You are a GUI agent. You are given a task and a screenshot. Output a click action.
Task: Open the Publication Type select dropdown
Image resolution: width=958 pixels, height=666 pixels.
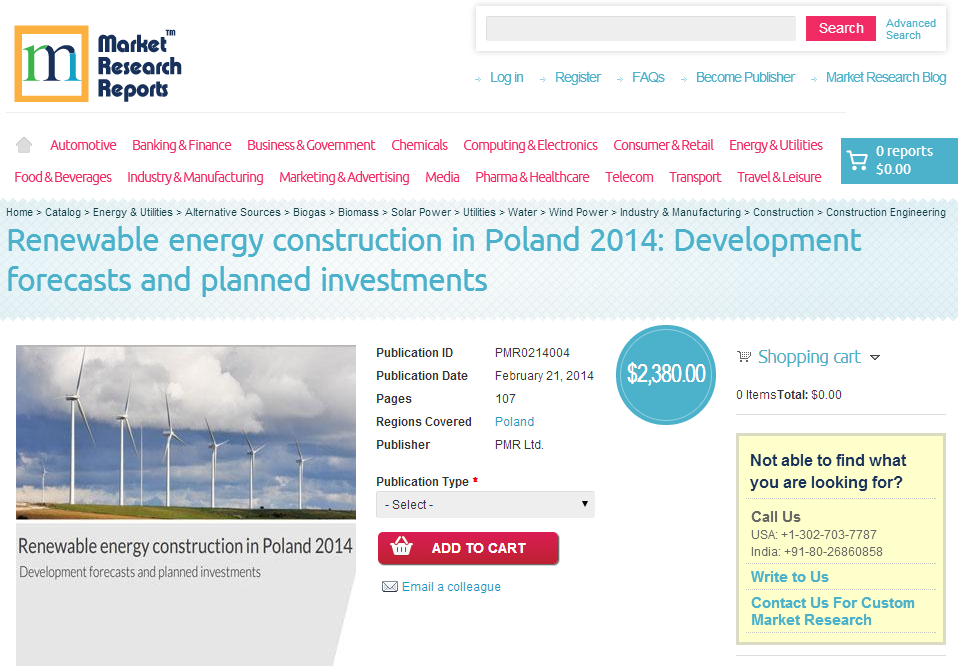[x=485, y=505]
